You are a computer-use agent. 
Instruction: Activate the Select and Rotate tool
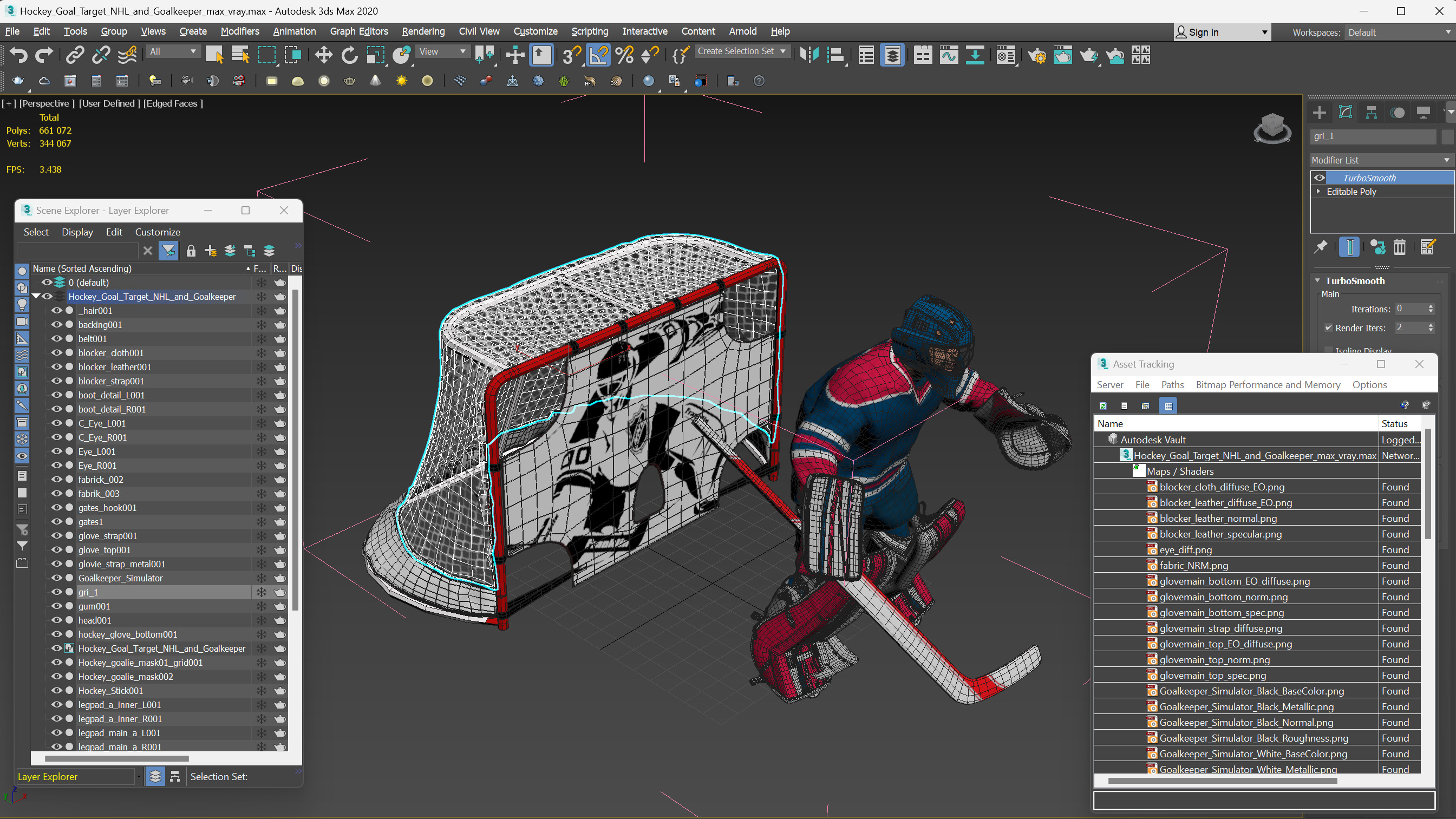[x=349, y=55]
